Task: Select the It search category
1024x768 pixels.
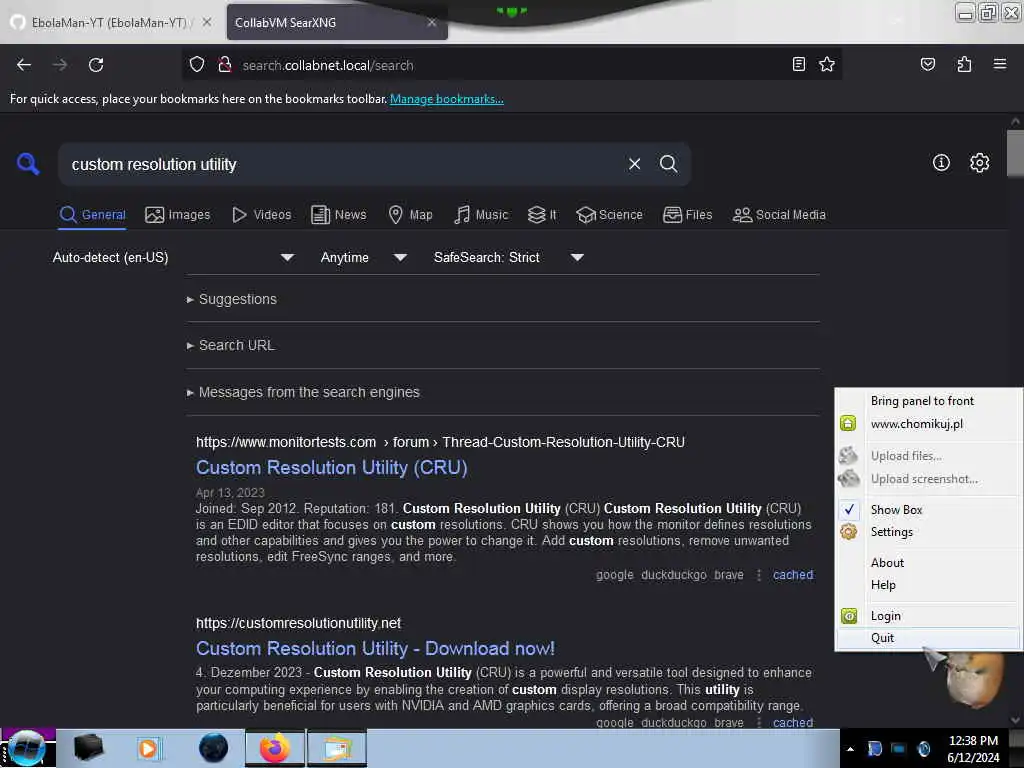Action: point(542,215)
